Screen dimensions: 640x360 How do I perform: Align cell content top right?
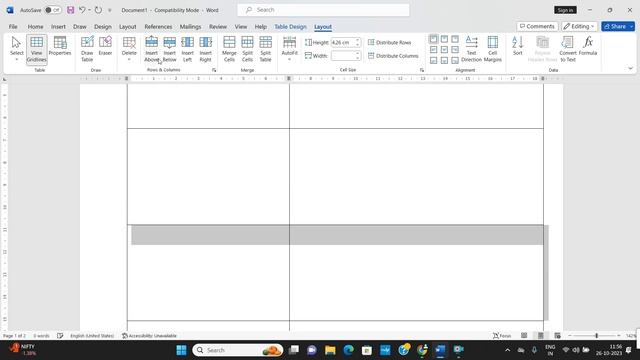pos(455,39)
